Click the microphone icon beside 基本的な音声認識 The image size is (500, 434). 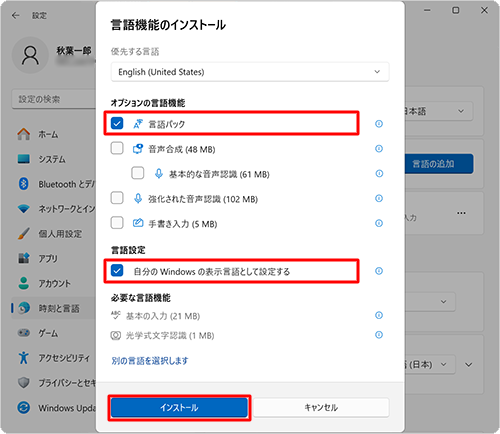(159, 173)
